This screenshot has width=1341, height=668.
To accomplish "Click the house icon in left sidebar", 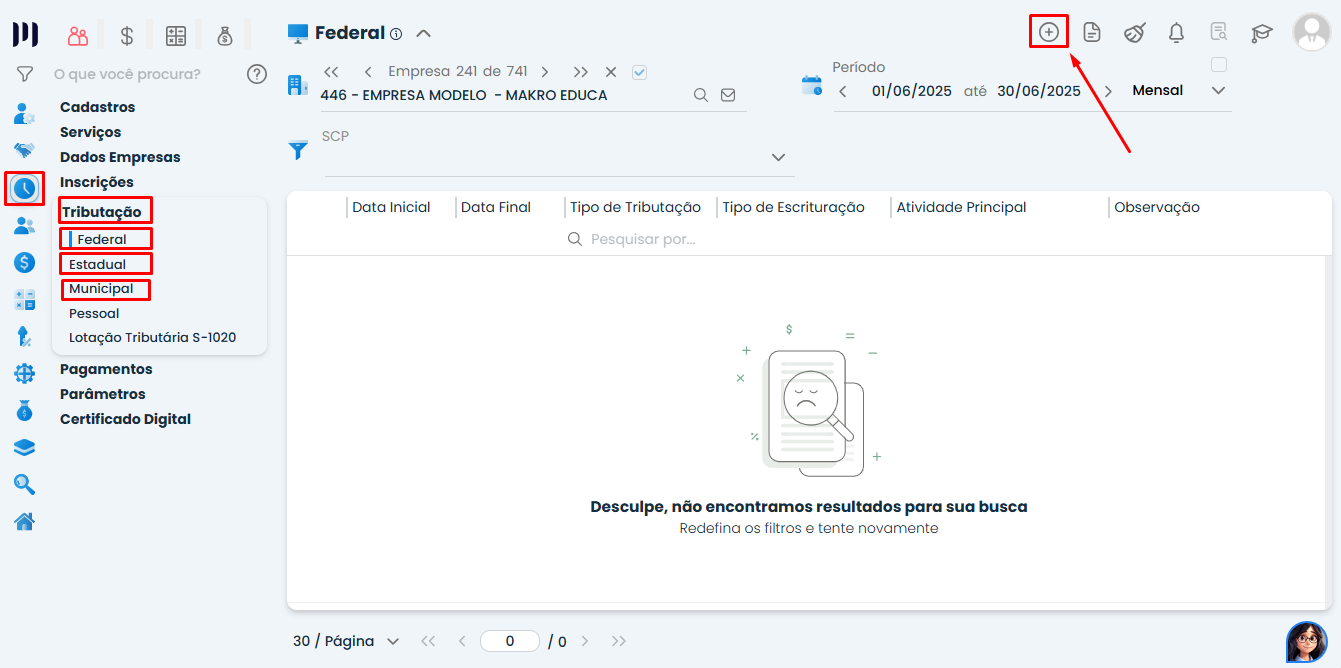I will 24,521.
